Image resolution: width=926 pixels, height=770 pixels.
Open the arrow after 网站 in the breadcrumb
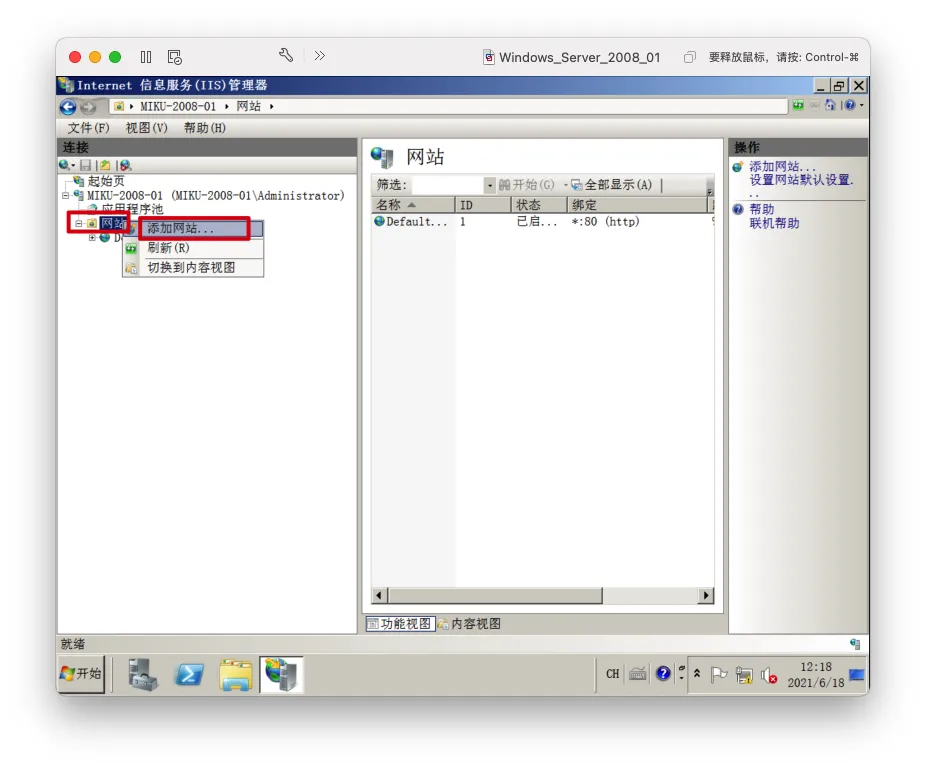(272, 106)
